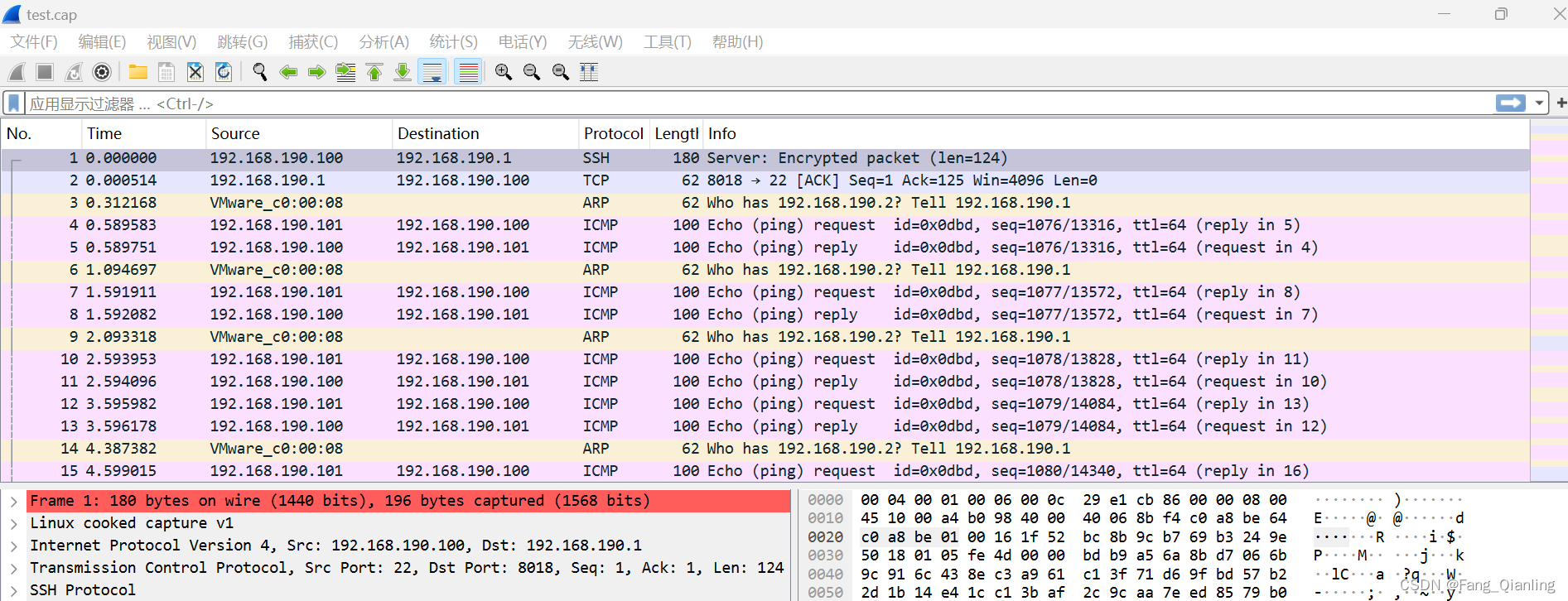The height and width of the screenshot is (601, 1568).
Task: Click packet 14 time 4.387382 cell
Action: [x=121, y=449]
